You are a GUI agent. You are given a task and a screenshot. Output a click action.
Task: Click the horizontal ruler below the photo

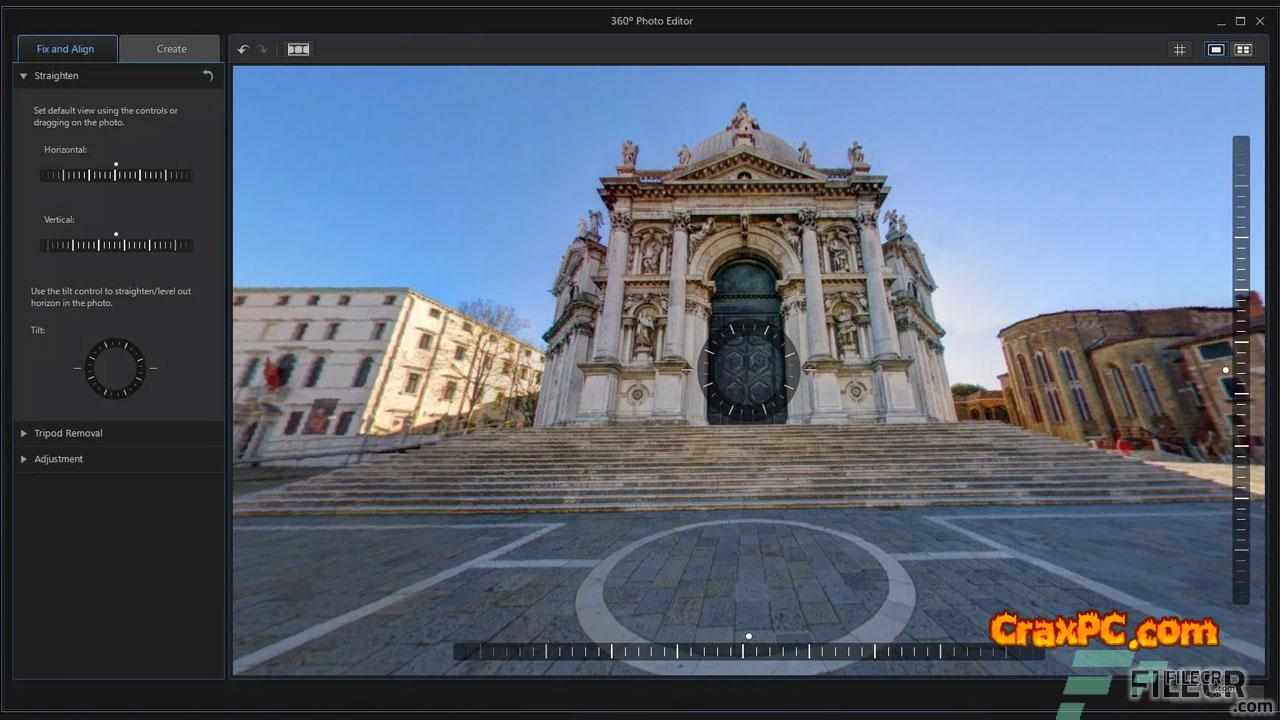(748, 651)
